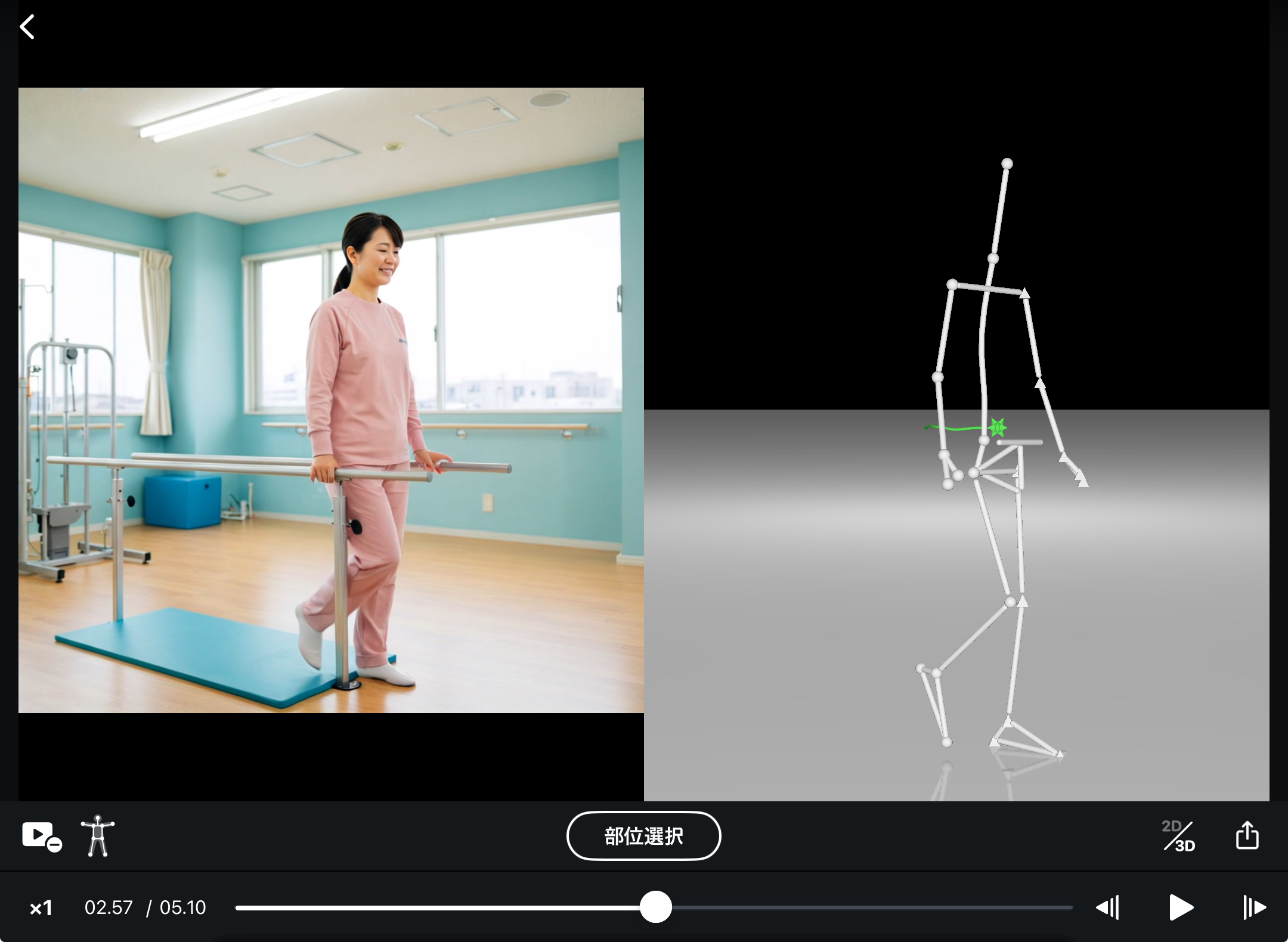
Task: Go back using the top-left chevron
Action: pos(27,27)
